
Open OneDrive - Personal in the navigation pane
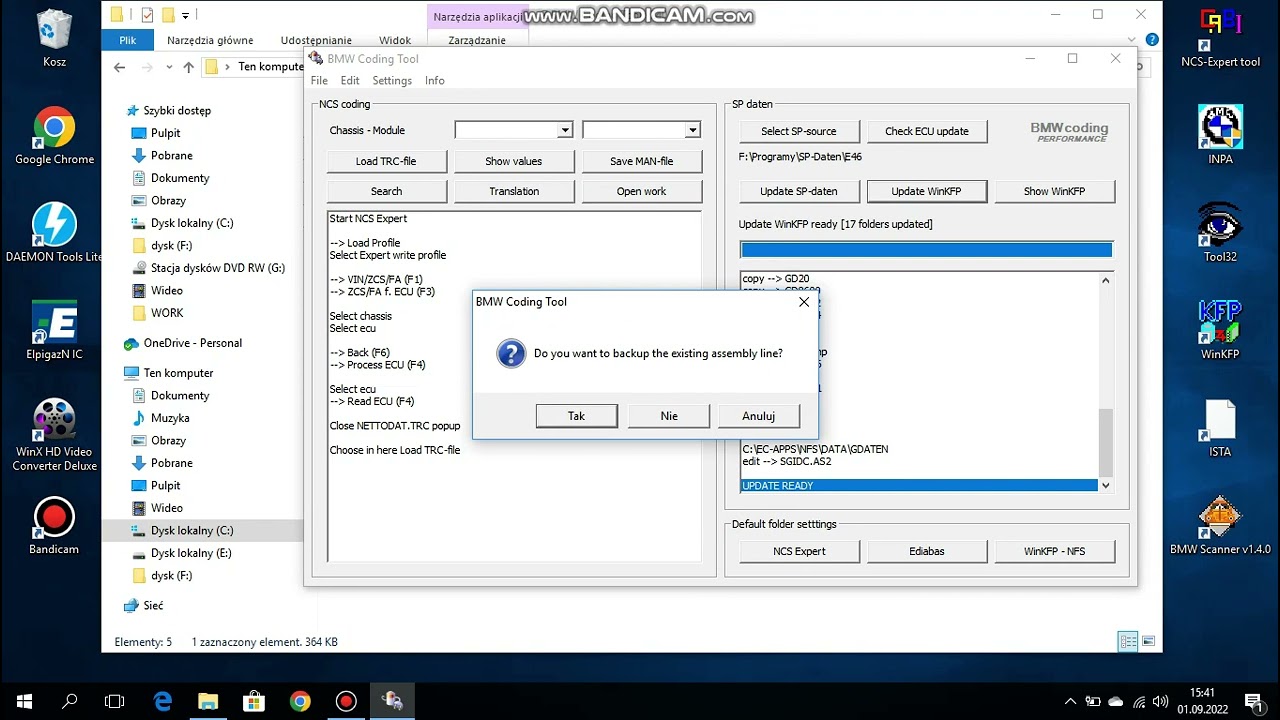tap(193, 343)
